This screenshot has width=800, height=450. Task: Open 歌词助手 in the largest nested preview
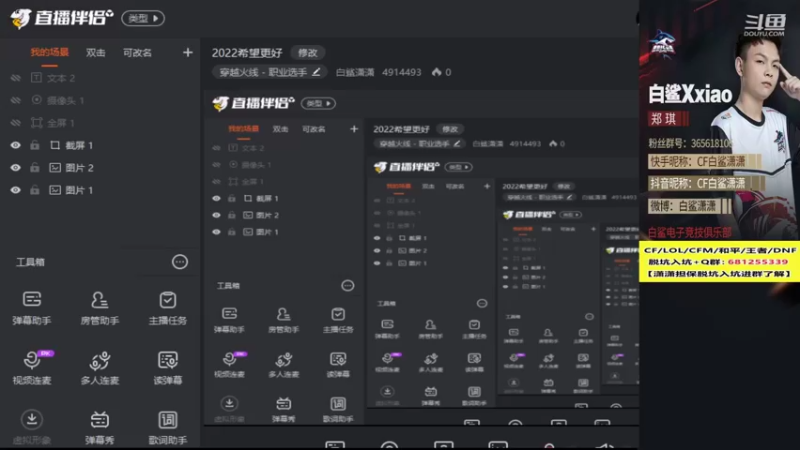point(338,409)
